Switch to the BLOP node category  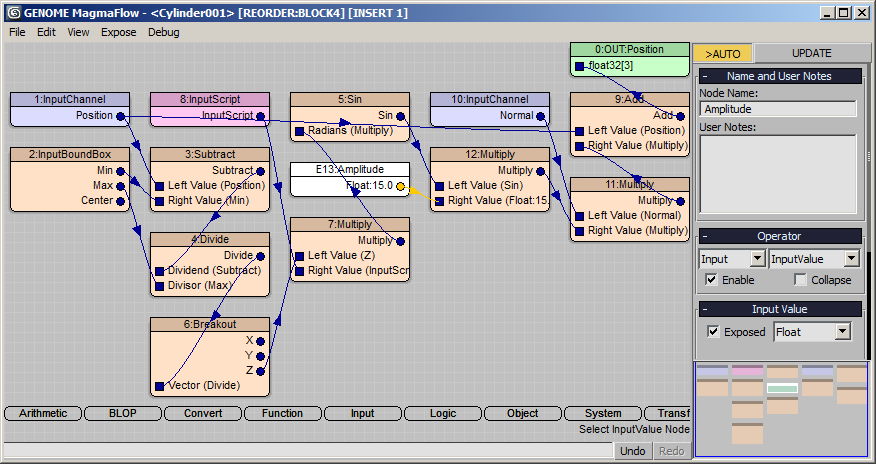pyautogui.click(x=123, y=413)
